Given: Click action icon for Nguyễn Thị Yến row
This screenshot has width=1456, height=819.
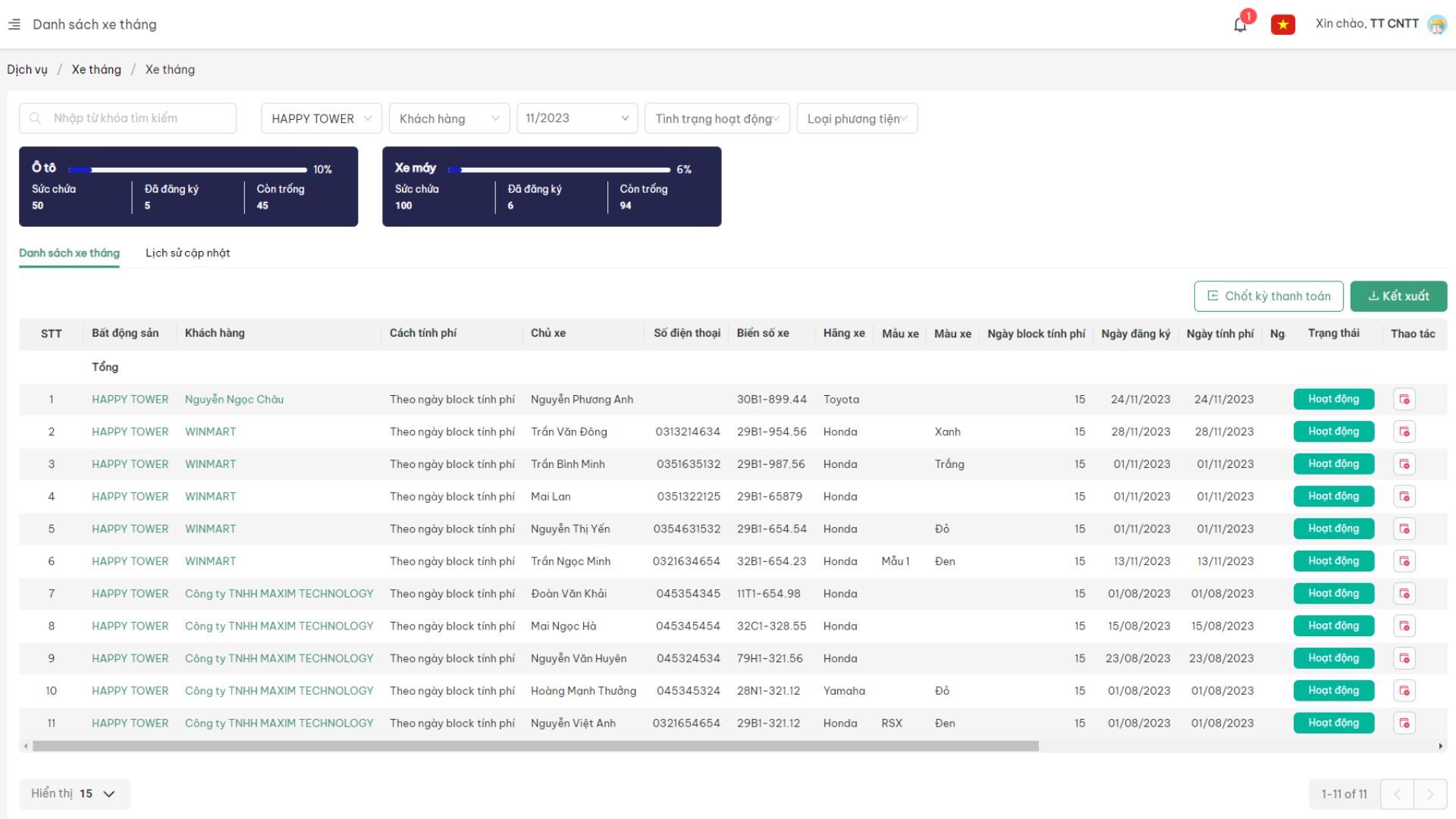Looking at the screenshot, I should tap(1404, 529).
